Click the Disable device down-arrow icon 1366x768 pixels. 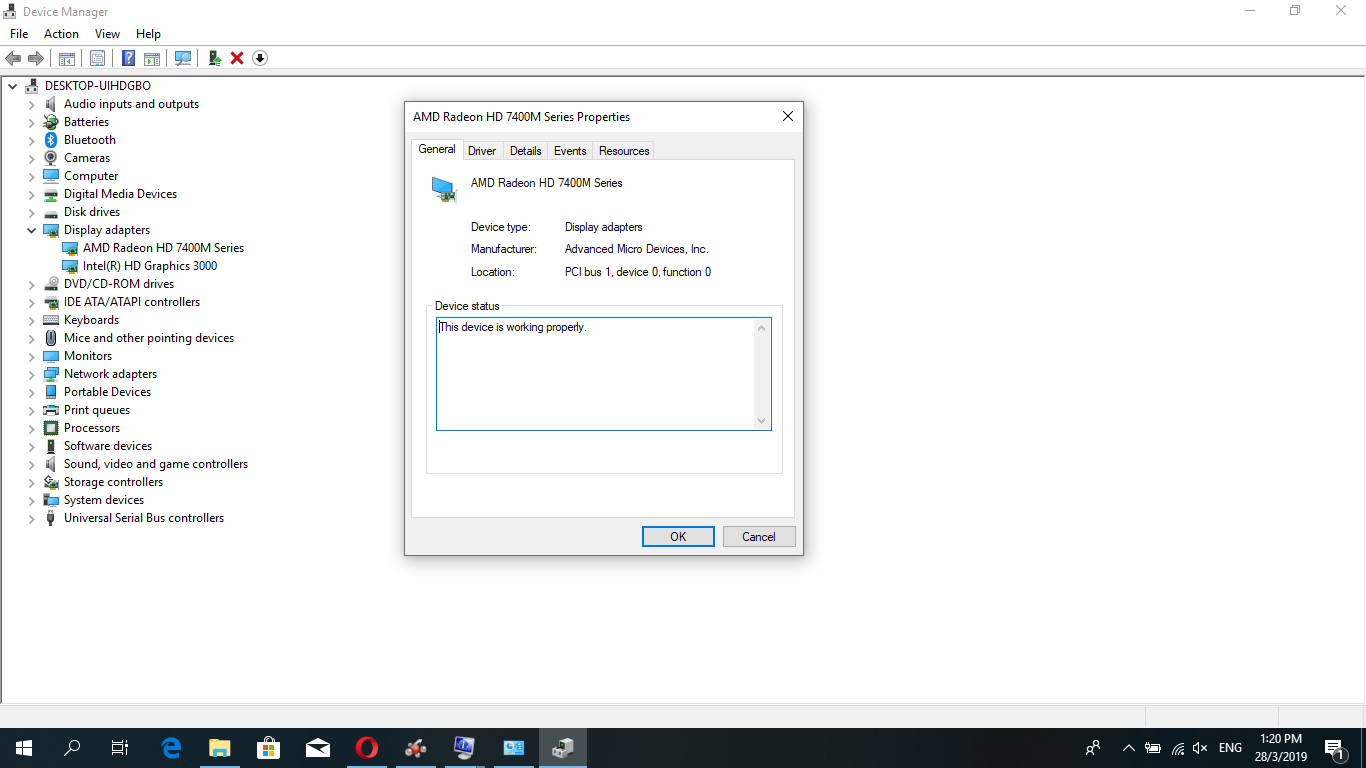coord(260,58)
